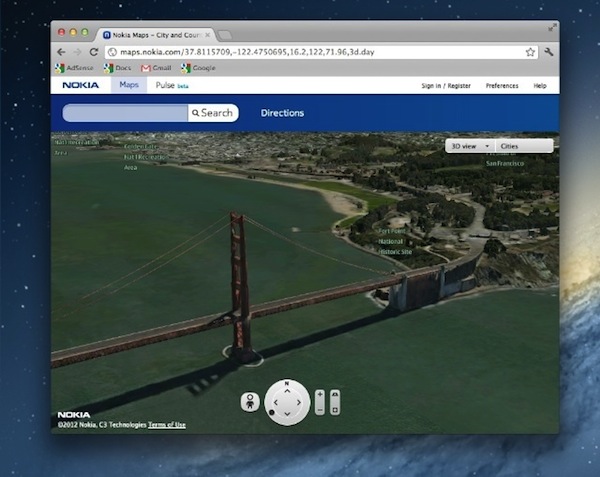Switch to the Pulse beta tab

click(x=172, y=85)
